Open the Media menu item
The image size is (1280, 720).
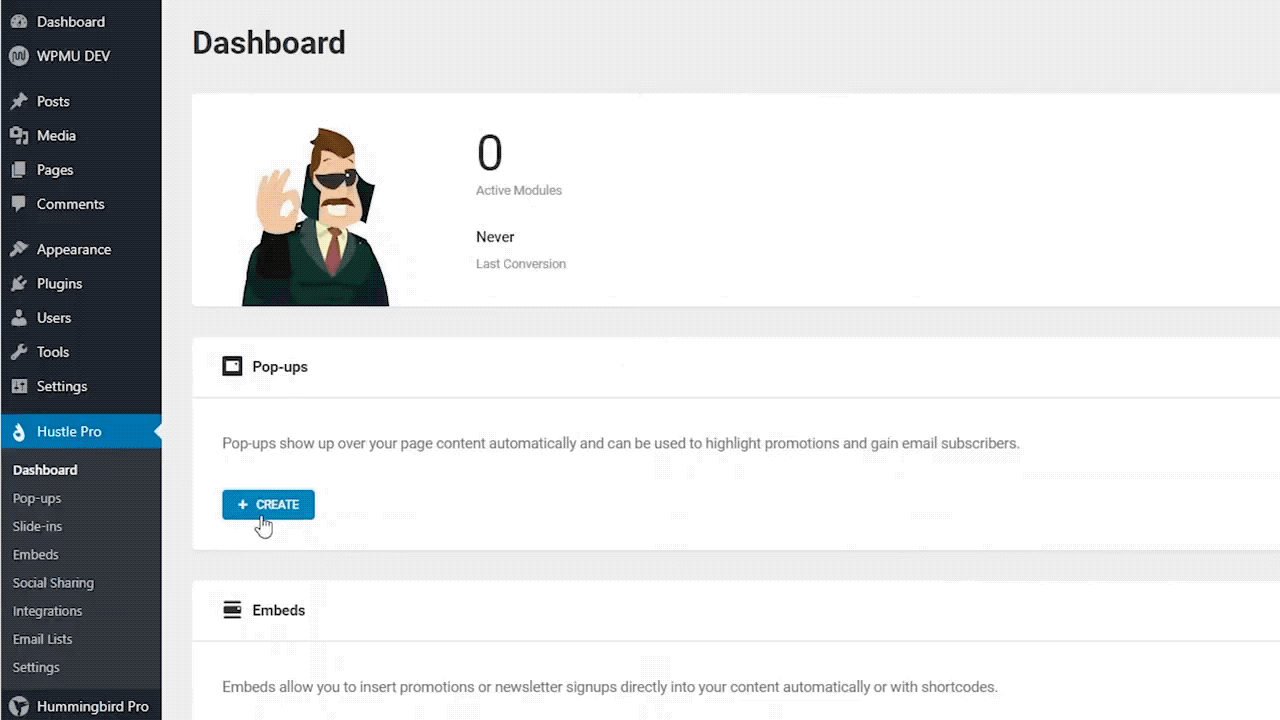click(x=80, y=135)
